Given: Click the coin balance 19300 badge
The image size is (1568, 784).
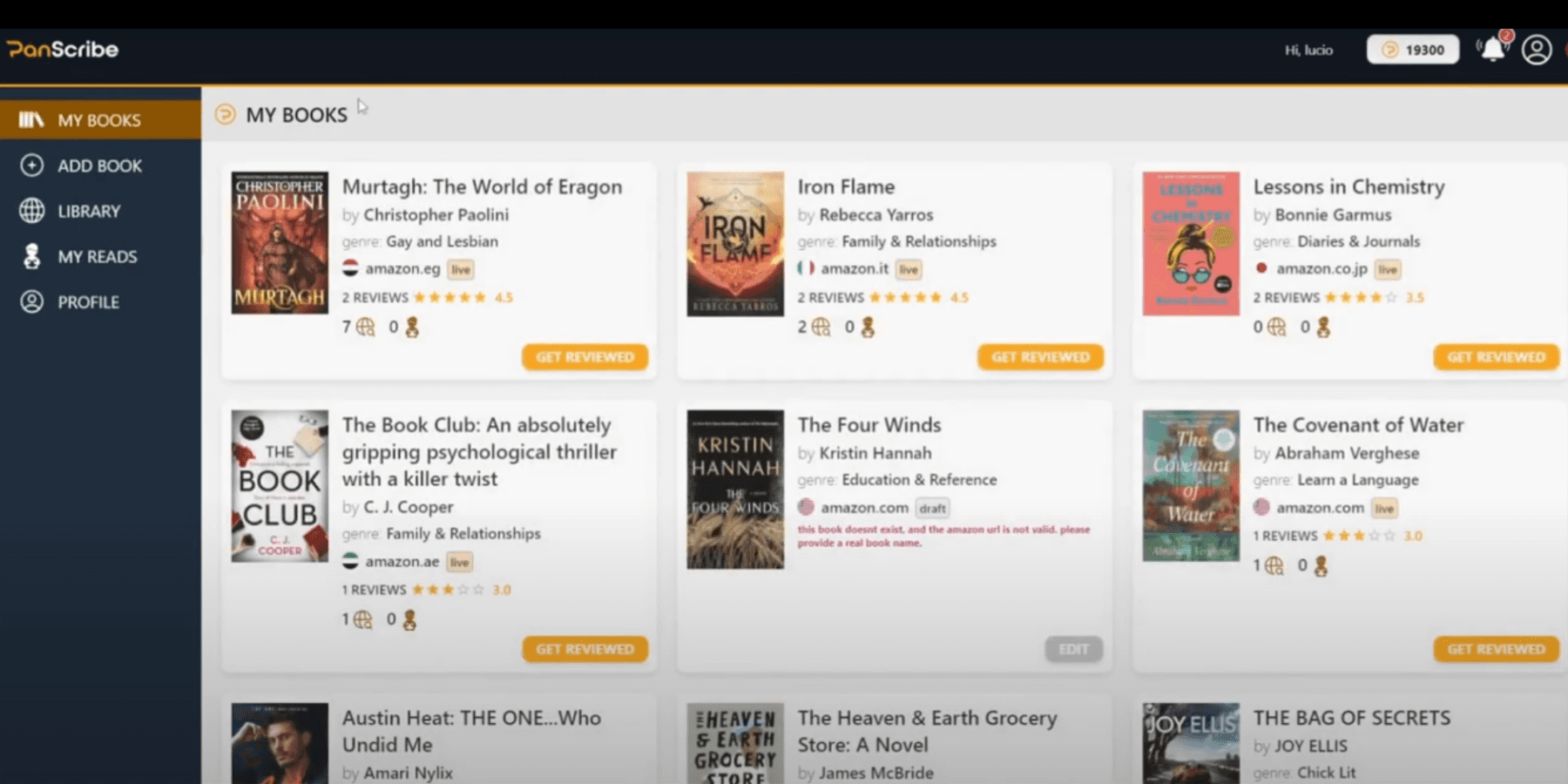Looking at the screenshot, I should [1412, 50].
